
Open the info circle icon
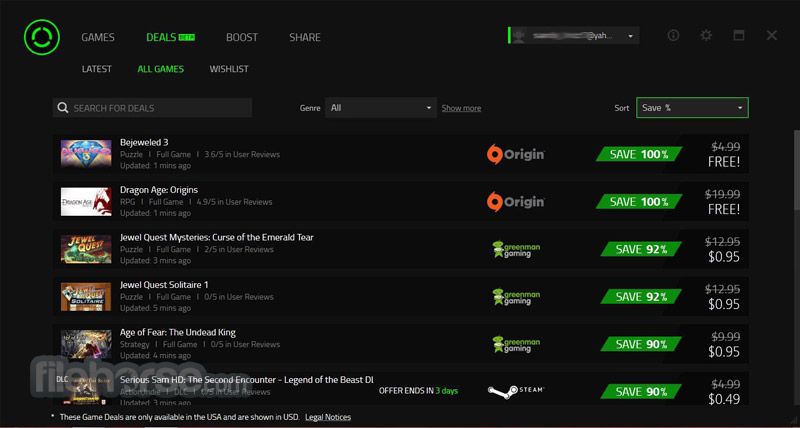(673, 35)
